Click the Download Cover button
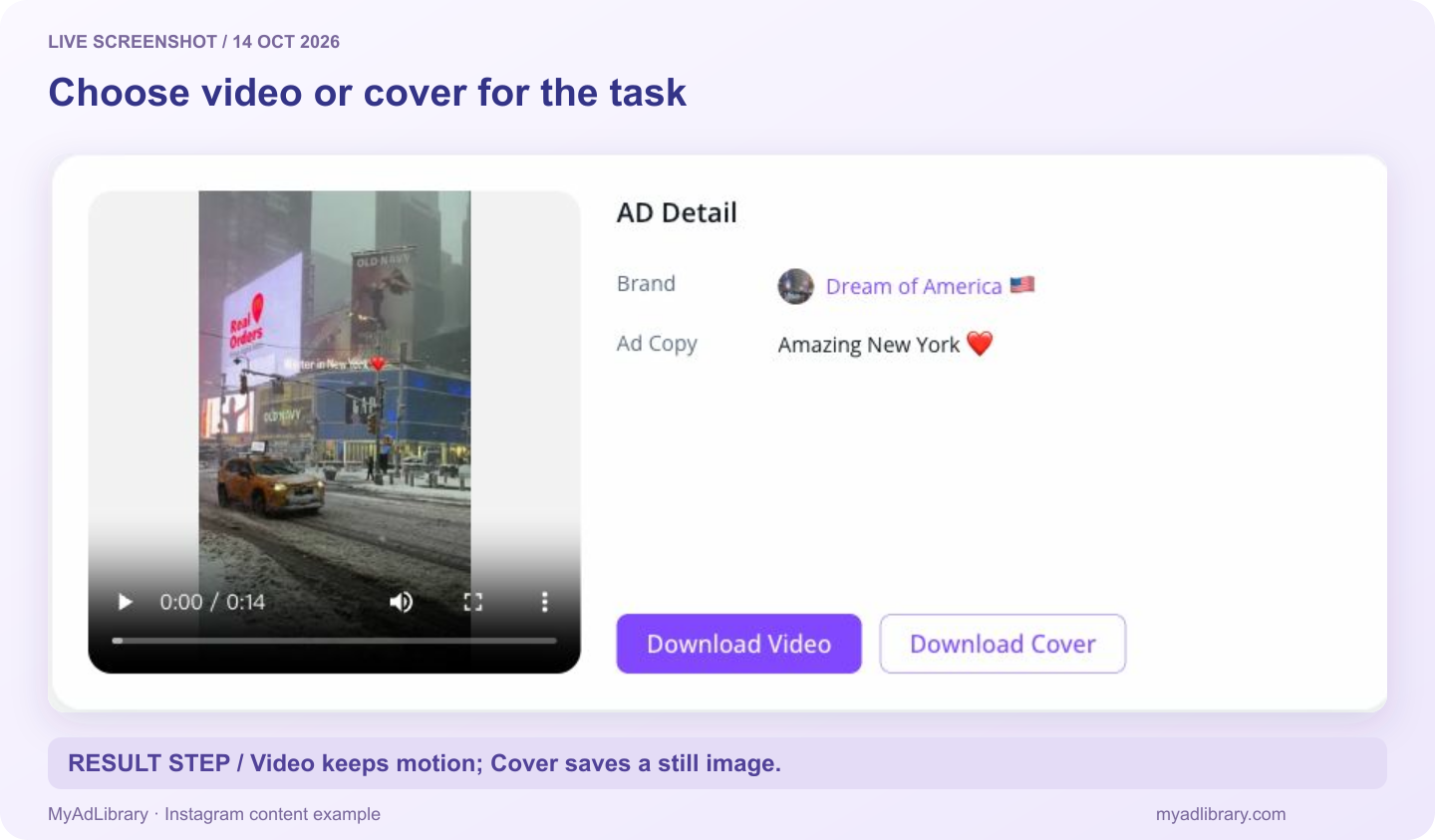Screen dimensions: 1435x840 tap(1003, 644)
